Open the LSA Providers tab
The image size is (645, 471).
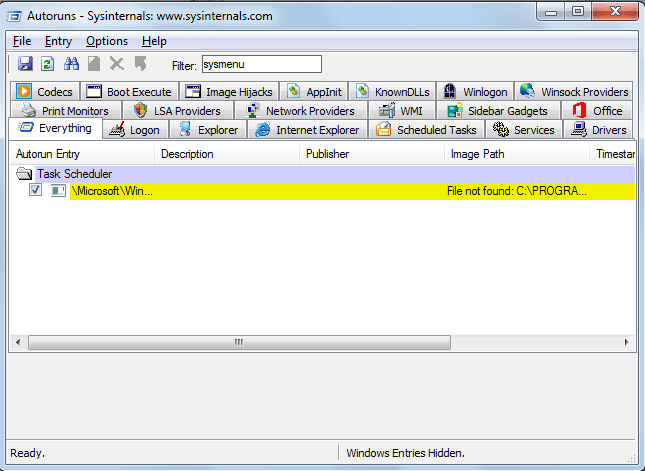[x=178, y=111]
